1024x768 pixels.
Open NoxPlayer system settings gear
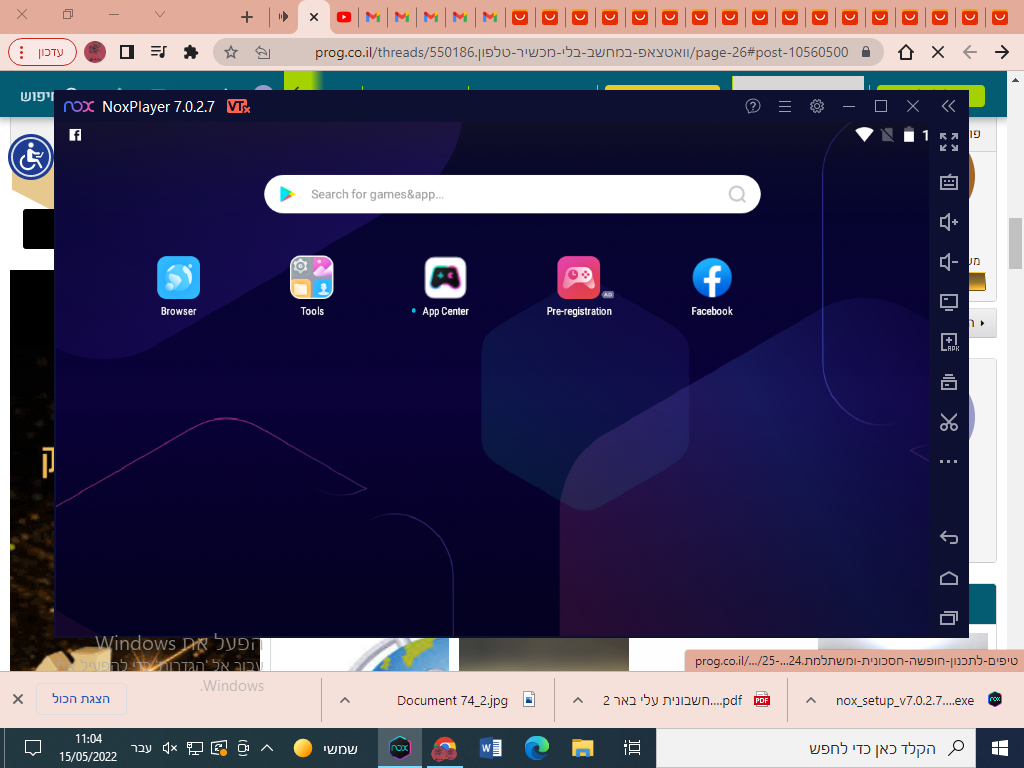[817, 106]
